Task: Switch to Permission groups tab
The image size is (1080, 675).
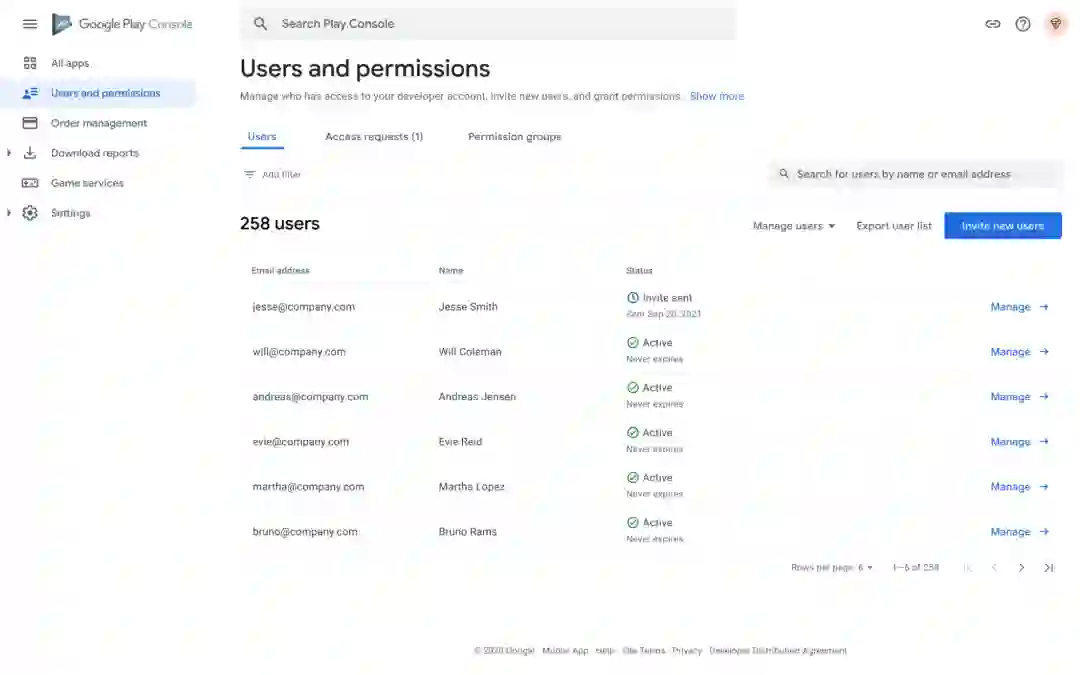Action: pos(514,137)
